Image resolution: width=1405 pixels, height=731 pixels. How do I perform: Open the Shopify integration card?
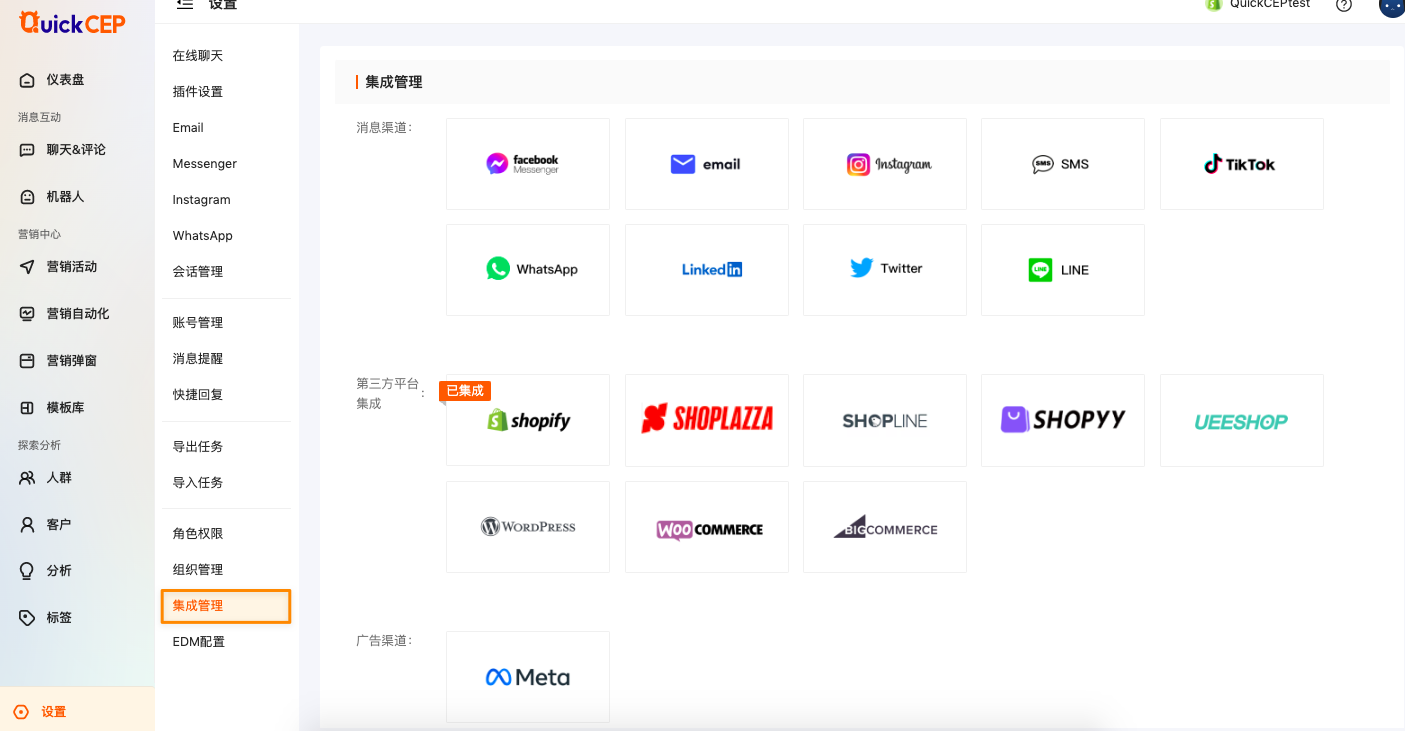click(x=528, y=420)
